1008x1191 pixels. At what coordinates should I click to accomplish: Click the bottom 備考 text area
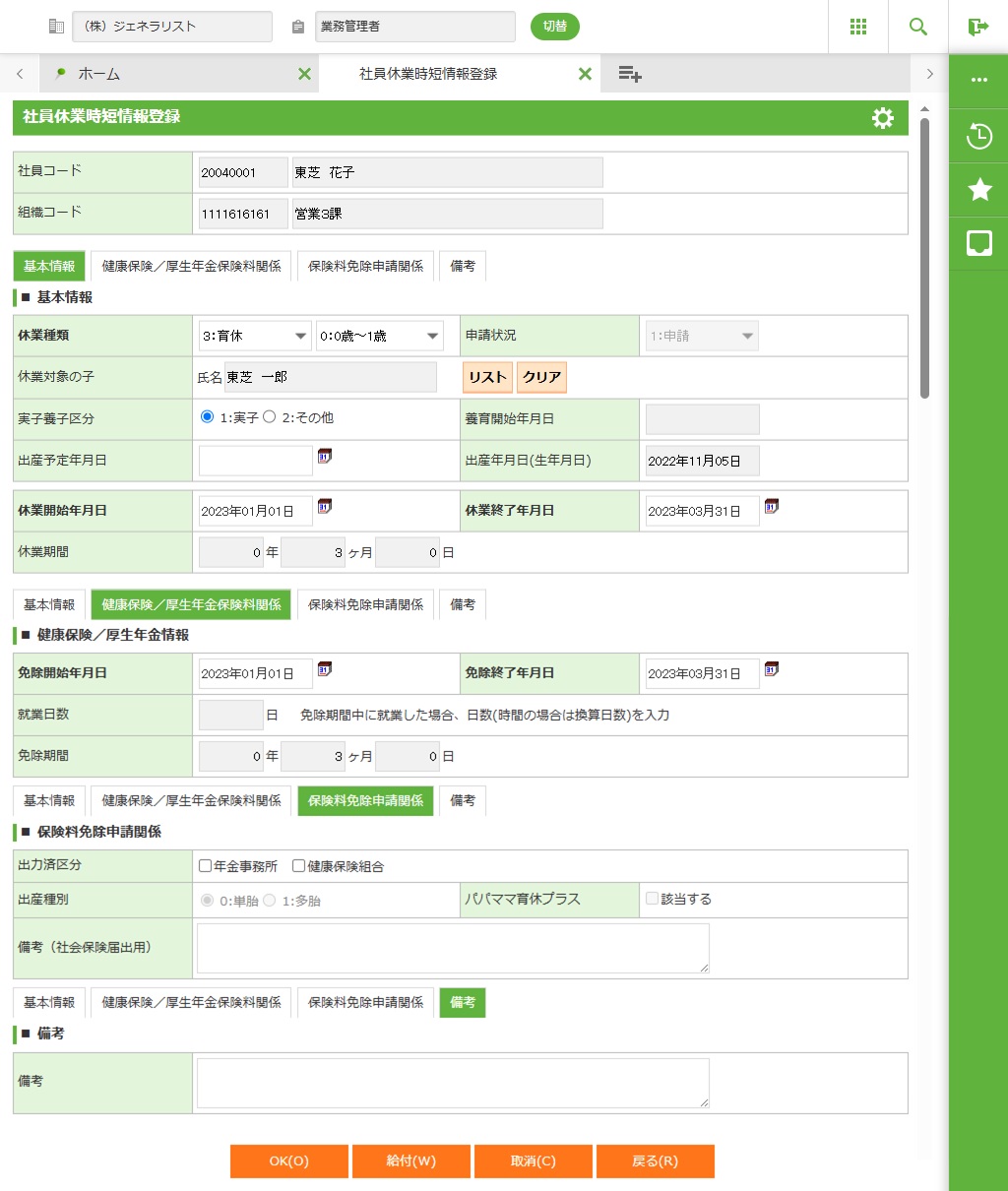(x=453, y=1083)
